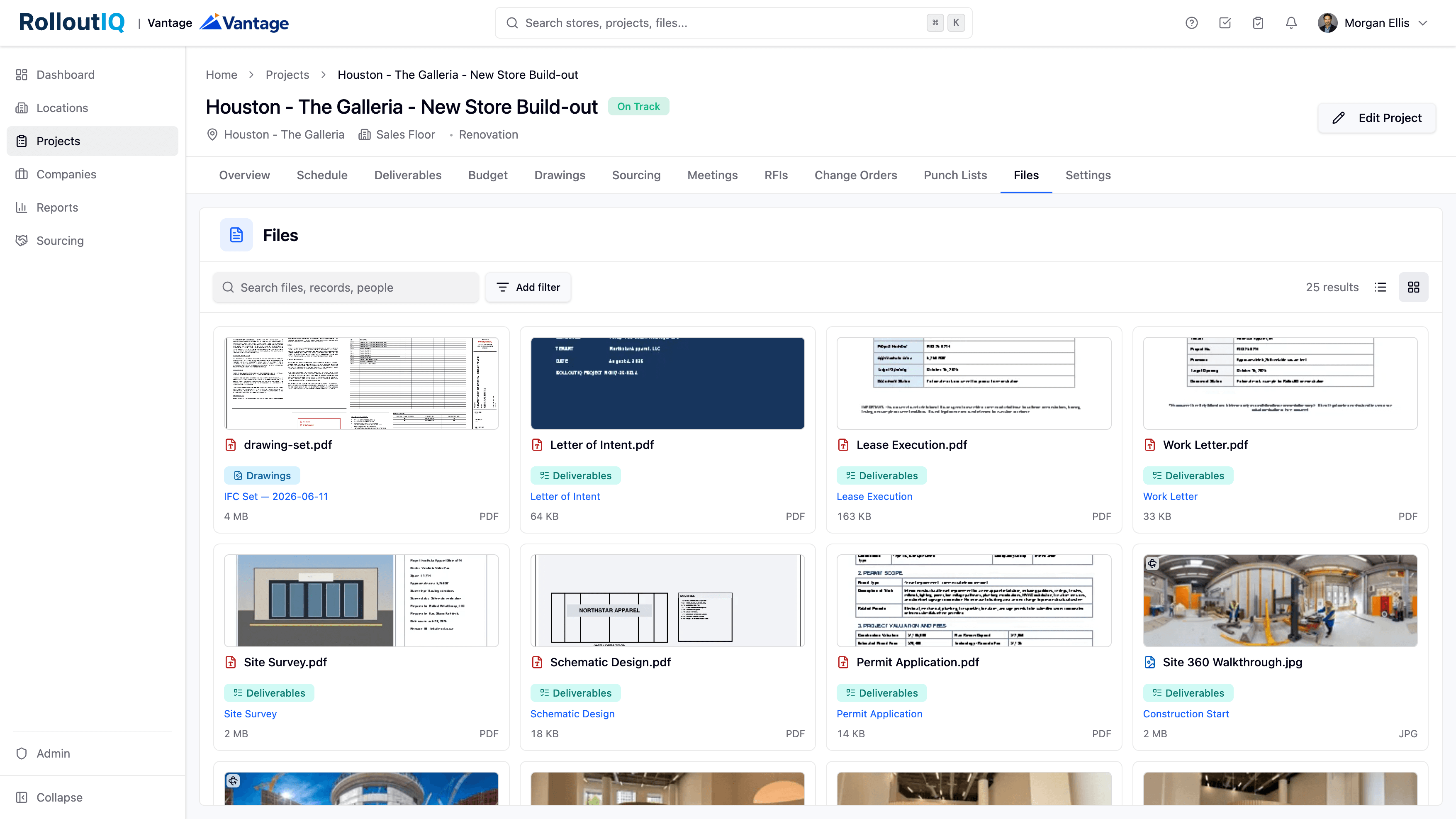
Task: Open the IFC Set — 2026-06-11 link
Action: click(x=276, y=496)
